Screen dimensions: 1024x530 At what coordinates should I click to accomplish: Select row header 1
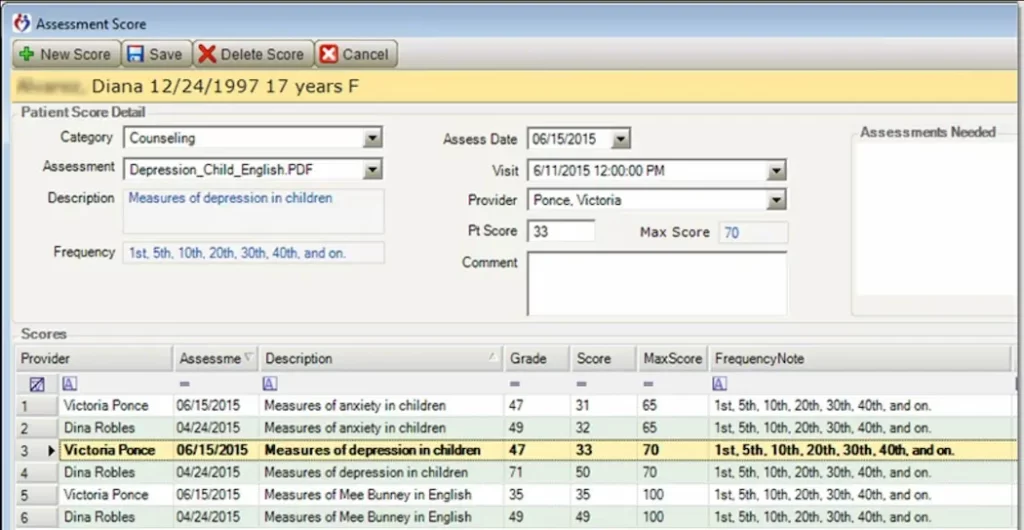37,406
